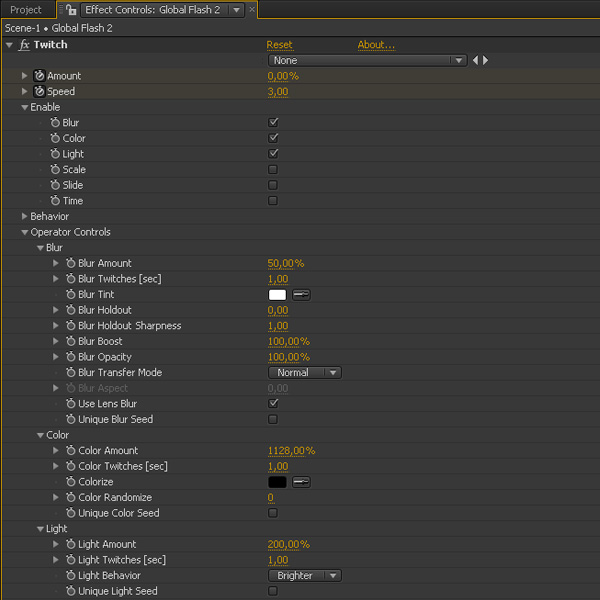Open Blur Transfer Mode dropdown
Screen dimensions: 600x600
tap(305, 373)
